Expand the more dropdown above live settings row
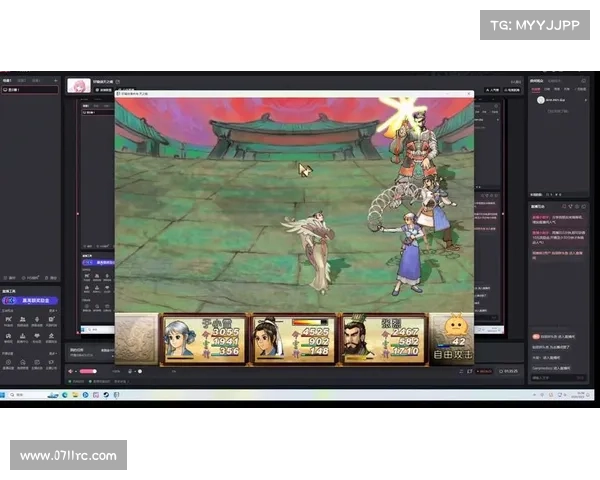The width and height of the screenshot is (600, 480). click(x=53, y=353)
